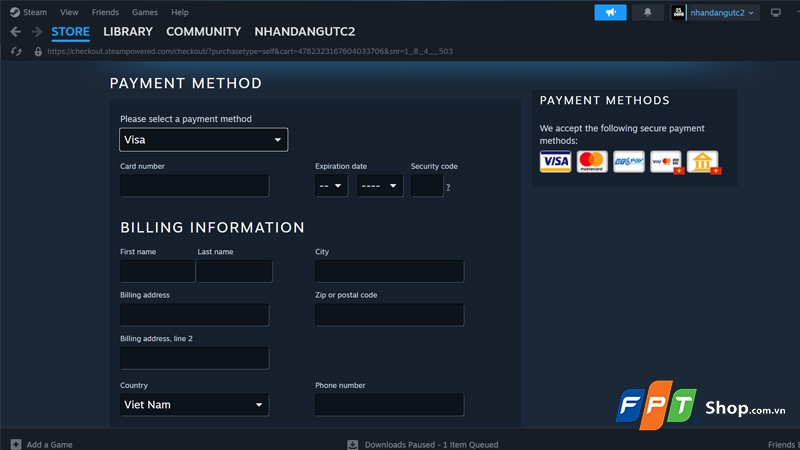Viewport: 800px width, 450px height.
Task: Expand the expiration month dropdown
Action: pos(331,186)
